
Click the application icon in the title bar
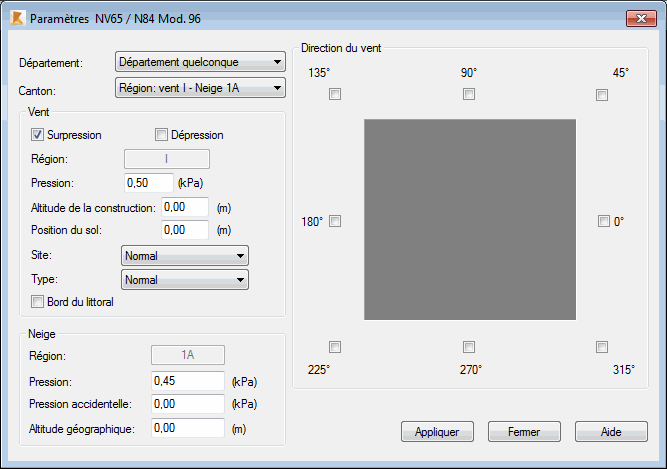tap(17, 18)
